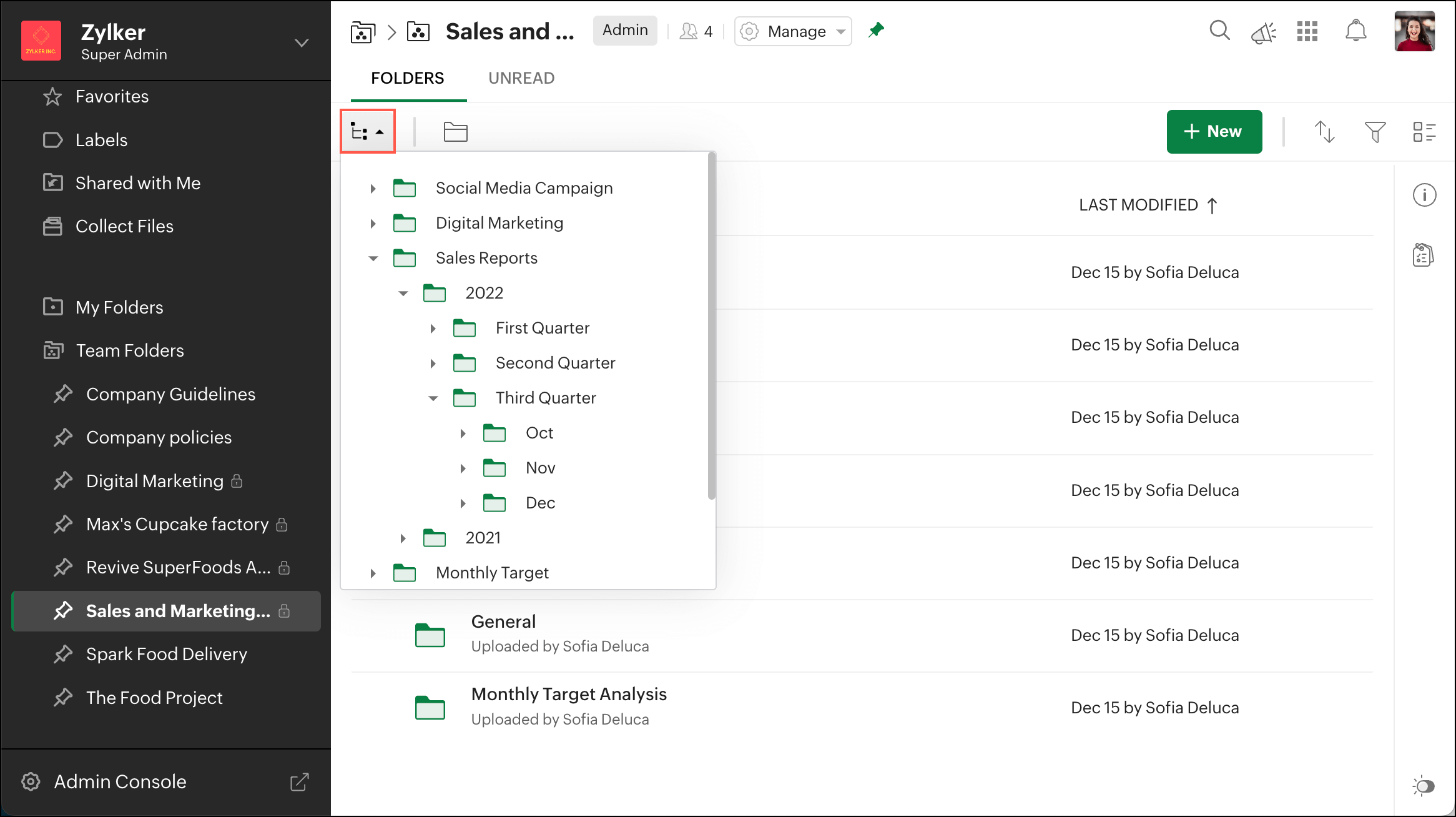Click the search icon in top bar
This screenshot has height=817, width=1456.
1218,31
